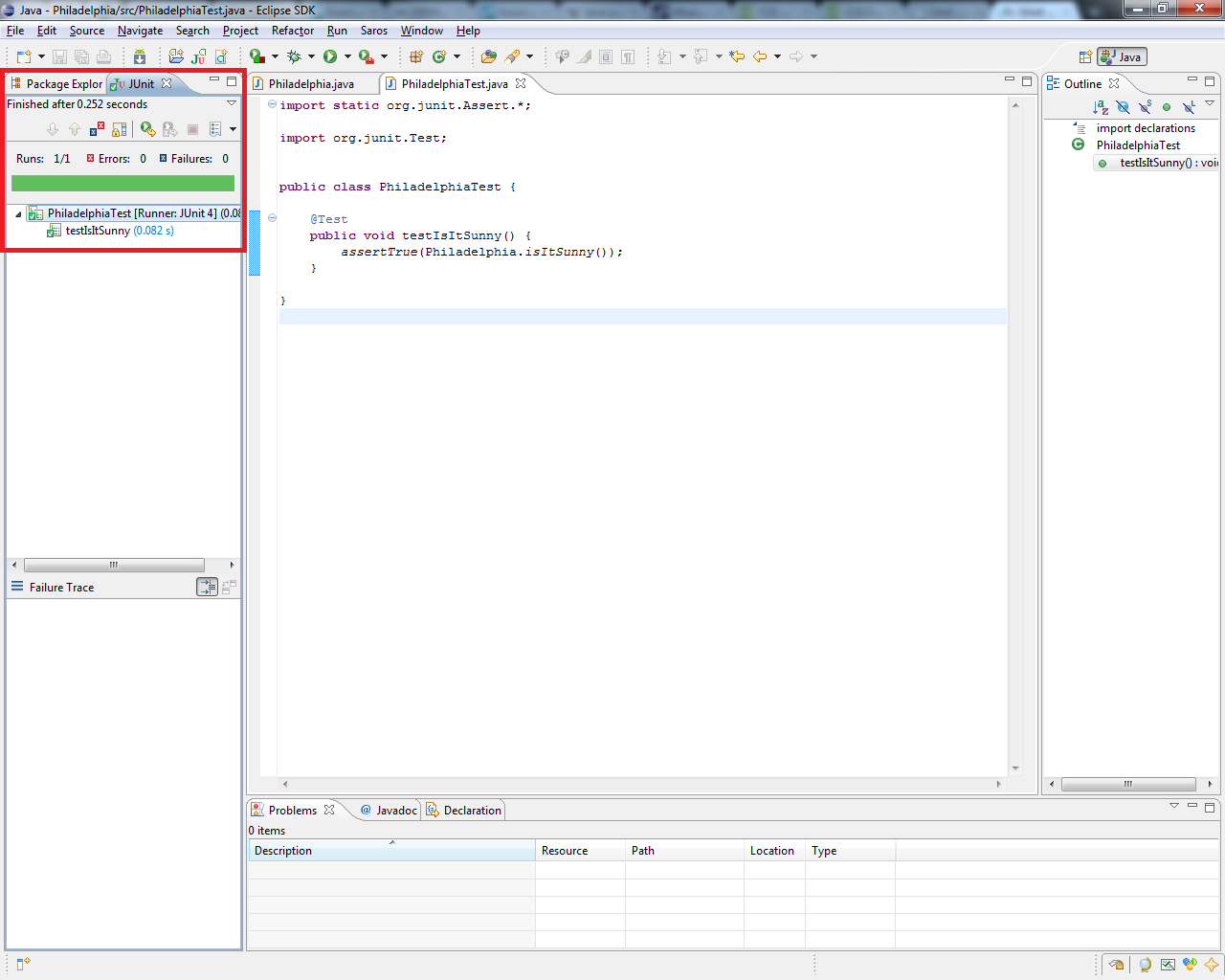Click the Last Edit Location arrow icon
Image resolution: width=1225 pixels, height=980 pixels.
[737, 56]
